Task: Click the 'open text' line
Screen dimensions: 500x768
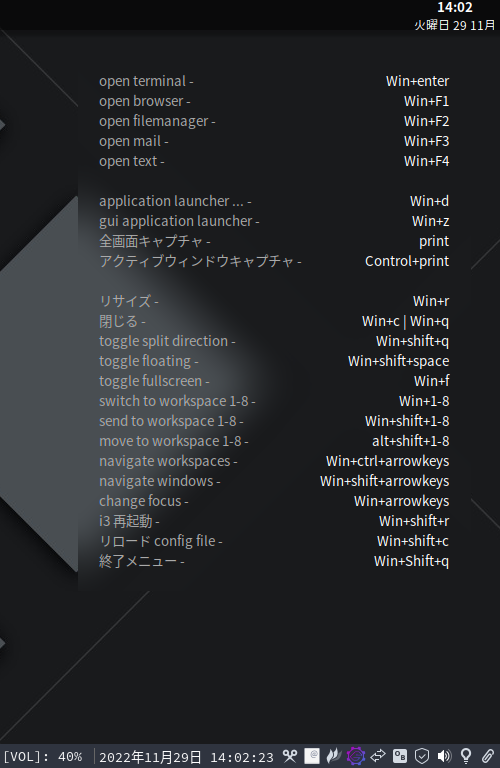Action: point(132,161)
